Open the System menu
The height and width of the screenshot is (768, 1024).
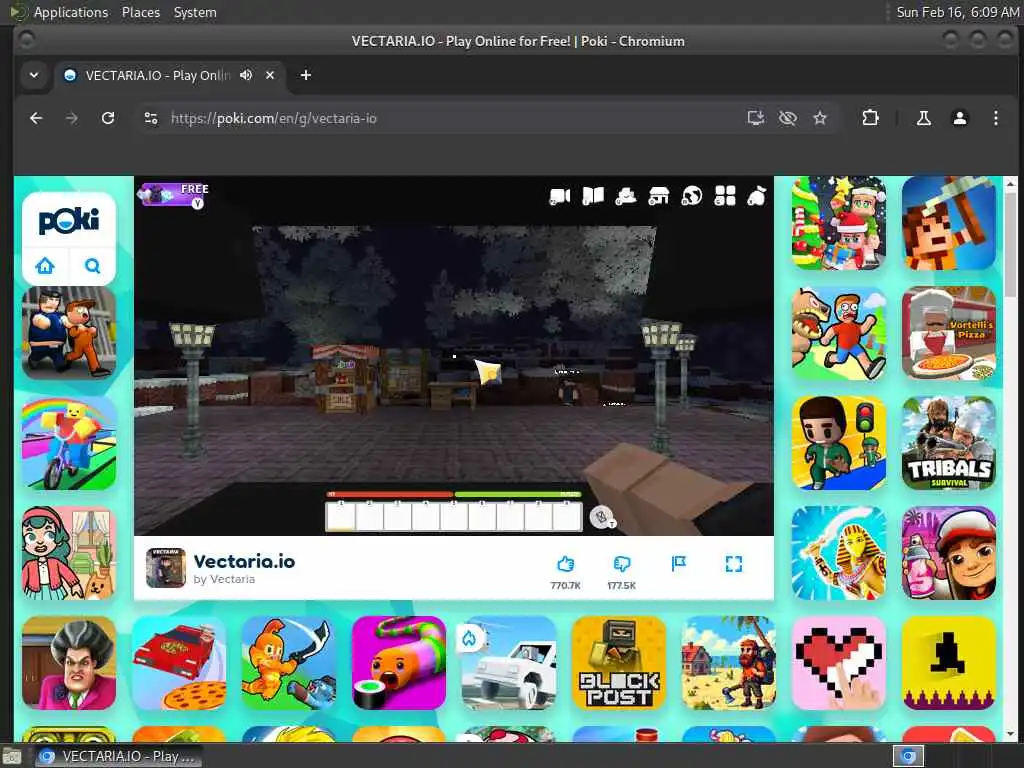(195, 12)
